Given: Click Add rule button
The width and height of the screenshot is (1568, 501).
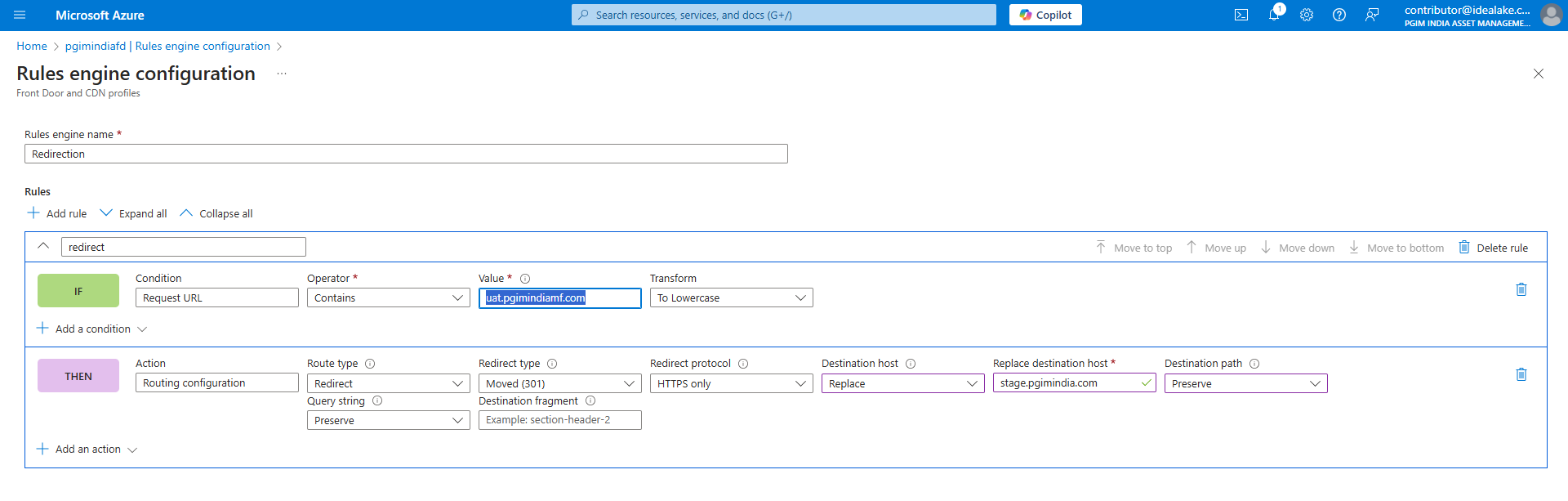Looking at the screenshot, I should point(57,213).
